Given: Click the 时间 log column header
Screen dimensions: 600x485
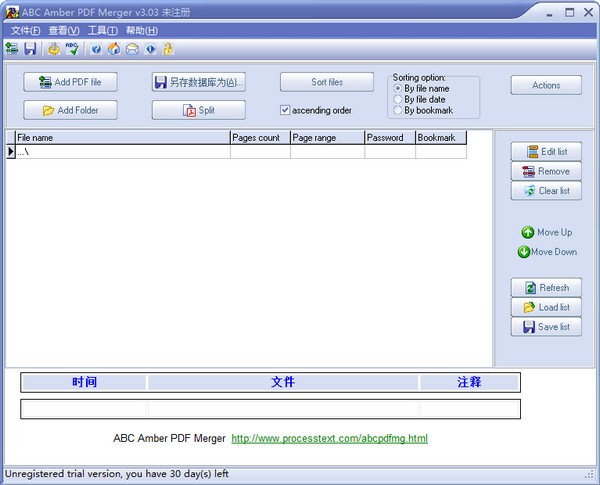Looking at the screenshot, I should [84, 382].
